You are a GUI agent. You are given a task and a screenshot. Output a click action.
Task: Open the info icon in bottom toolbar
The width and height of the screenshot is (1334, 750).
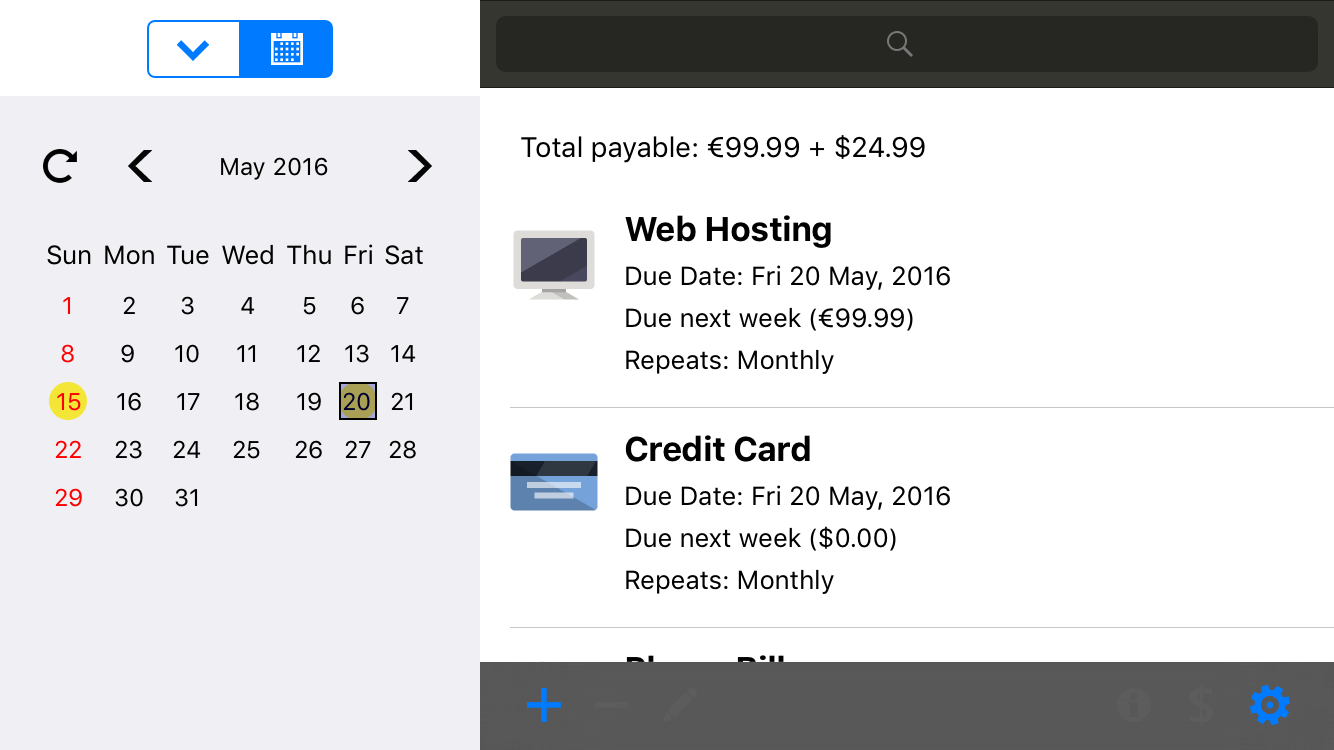point(1133,706)
